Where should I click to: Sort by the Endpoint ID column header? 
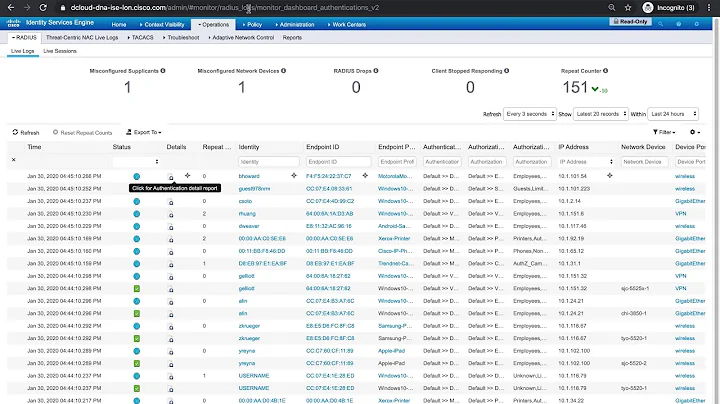pos(322,147)
